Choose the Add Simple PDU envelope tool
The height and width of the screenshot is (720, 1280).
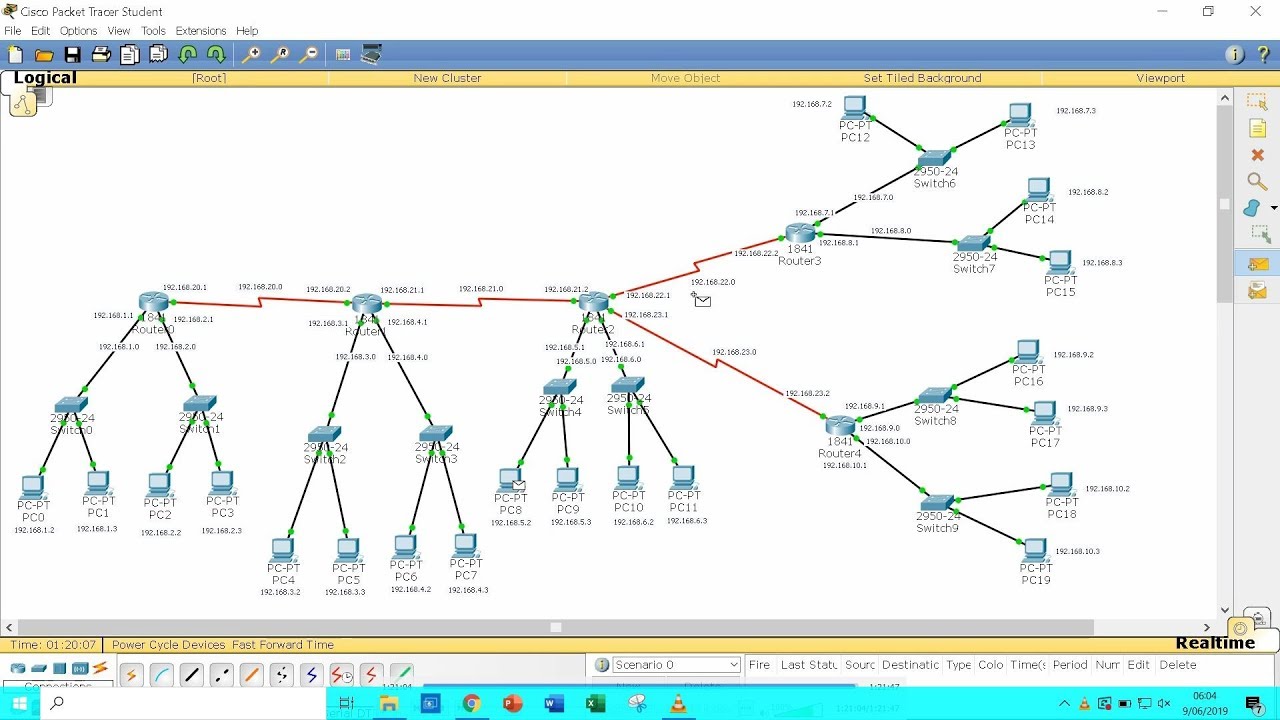[x=1257, y=264]
